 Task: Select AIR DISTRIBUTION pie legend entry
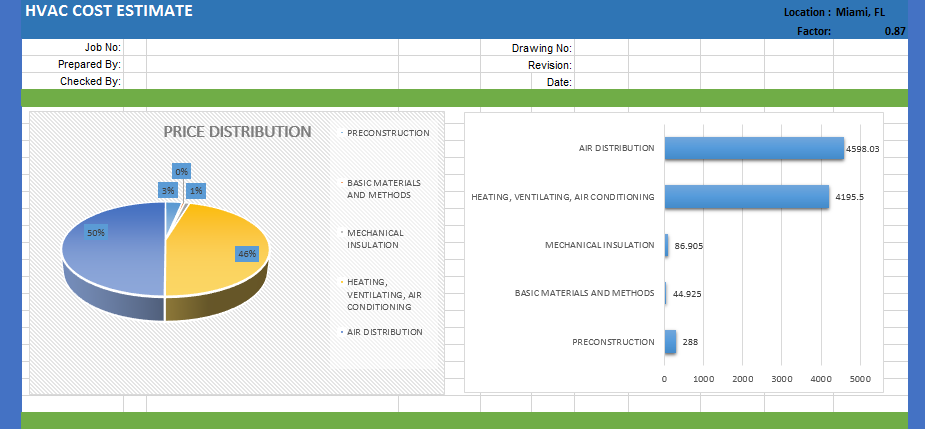coord(382,332)
